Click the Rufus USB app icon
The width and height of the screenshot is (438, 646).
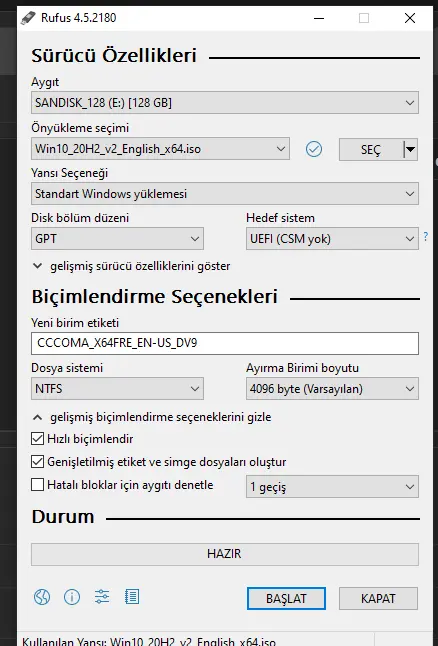[x=28, y=18]
